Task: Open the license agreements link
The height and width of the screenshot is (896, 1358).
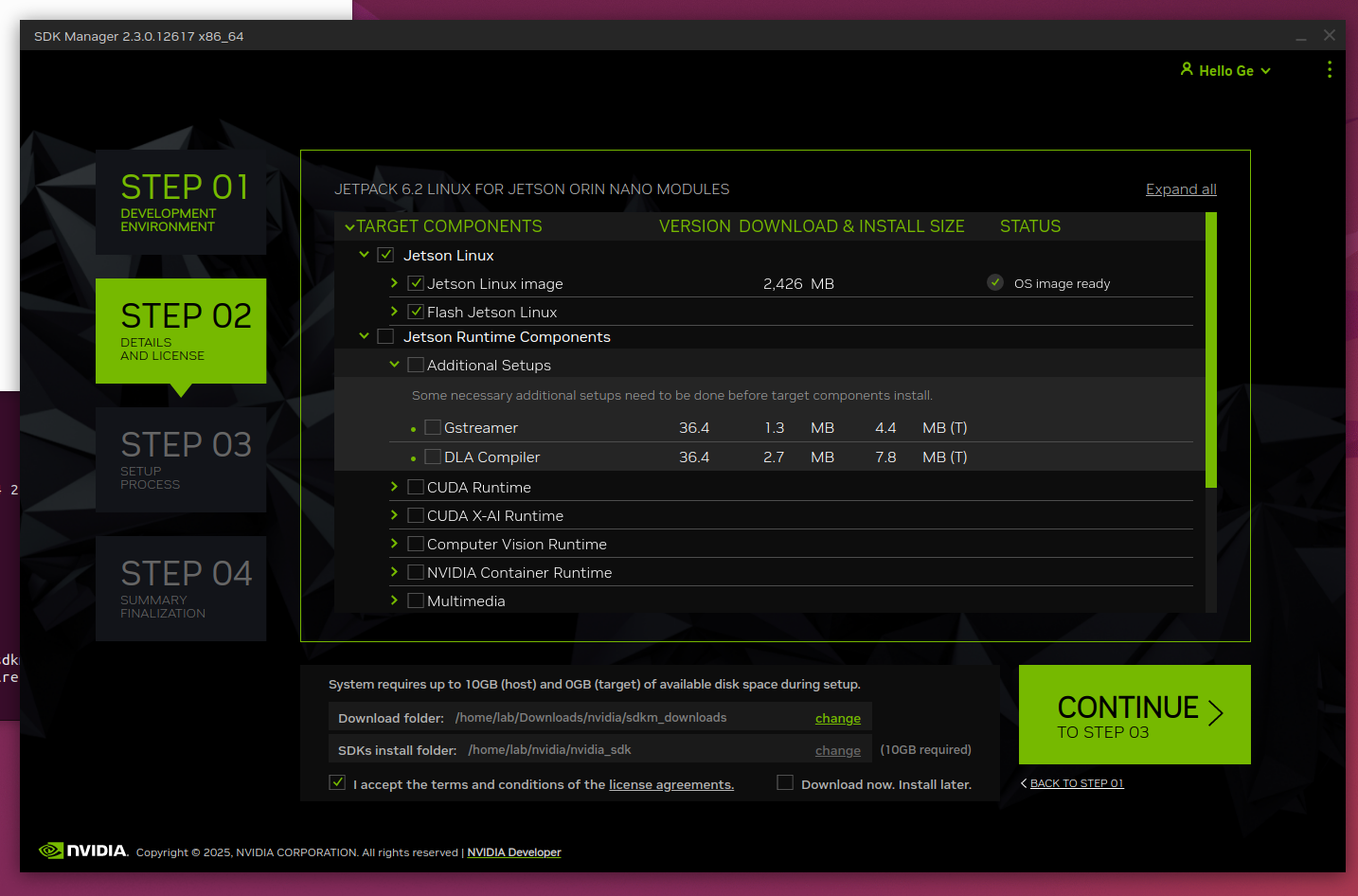Action: 671,784
